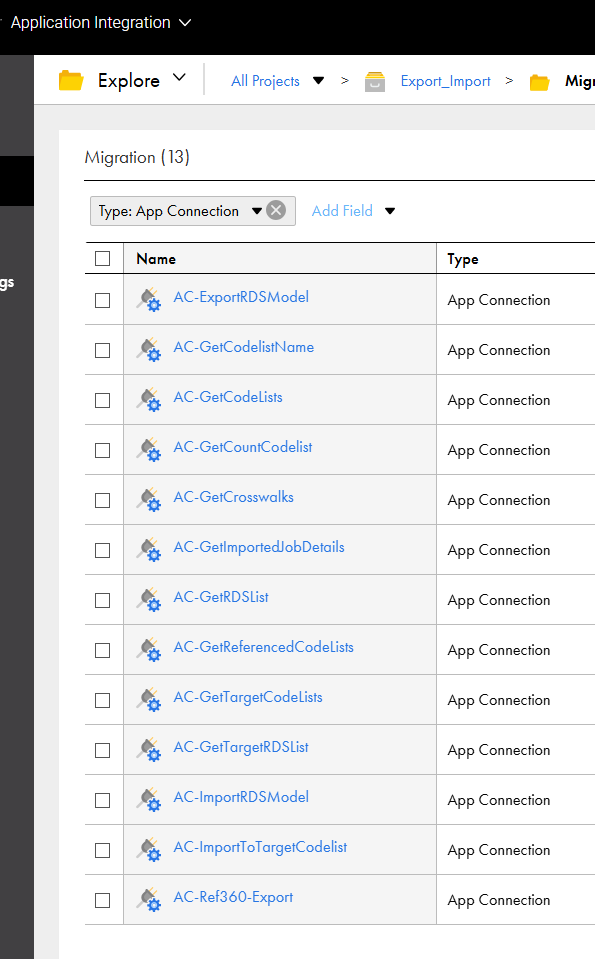Click App Connection type cell for AC-ExportRDSModel

coord(498,301)
